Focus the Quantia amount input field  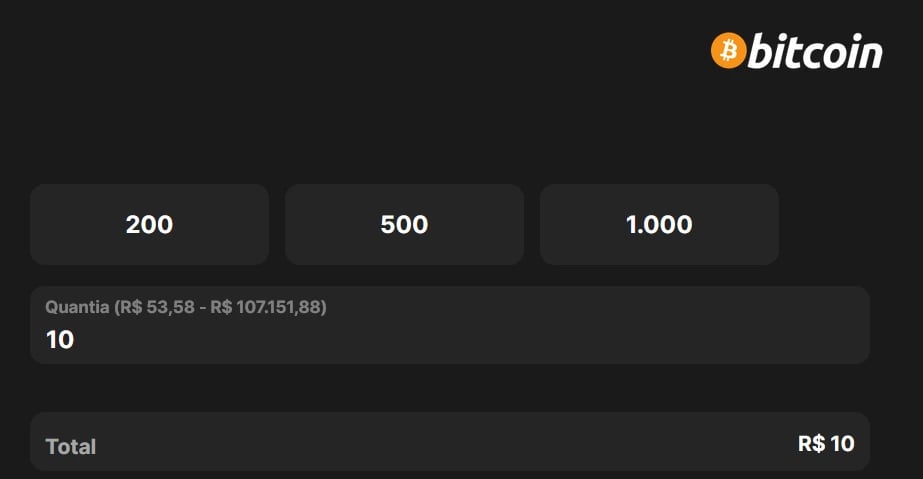click(x=450, y=325)
